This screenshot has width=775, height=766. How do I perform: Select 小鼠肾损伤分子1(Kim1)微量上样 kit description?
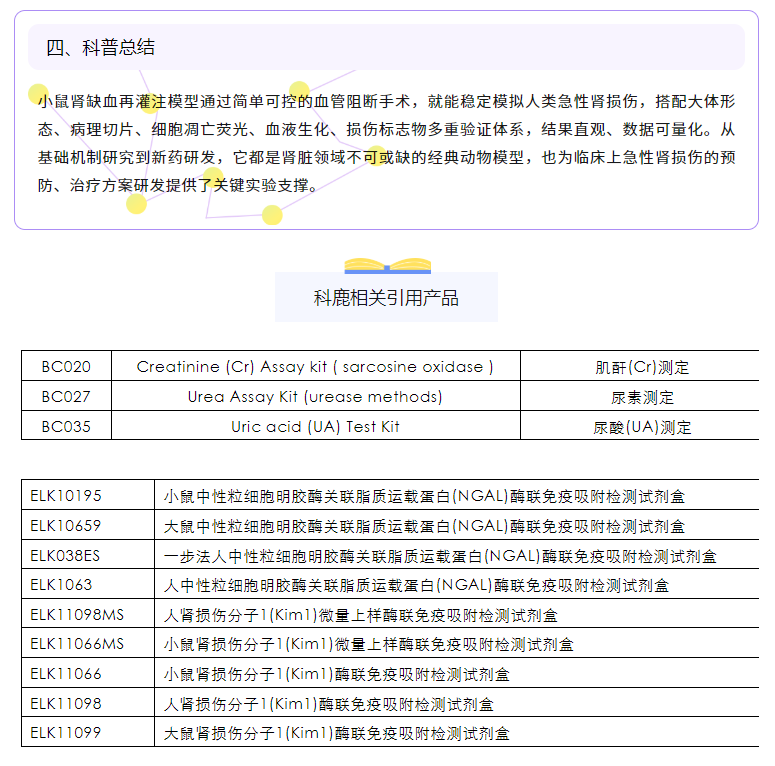click(x=369, y=645)
